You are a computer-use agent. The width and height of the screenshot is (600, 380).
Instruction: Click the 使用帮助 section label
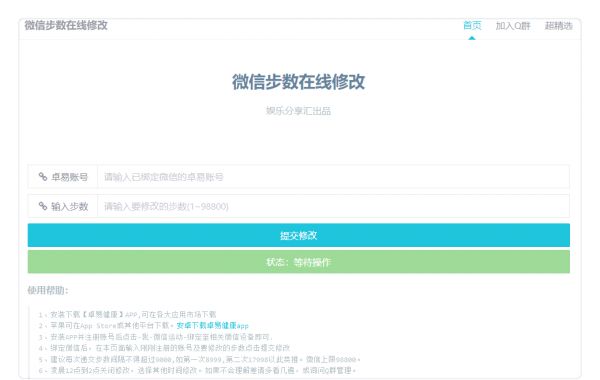(48, 290)
